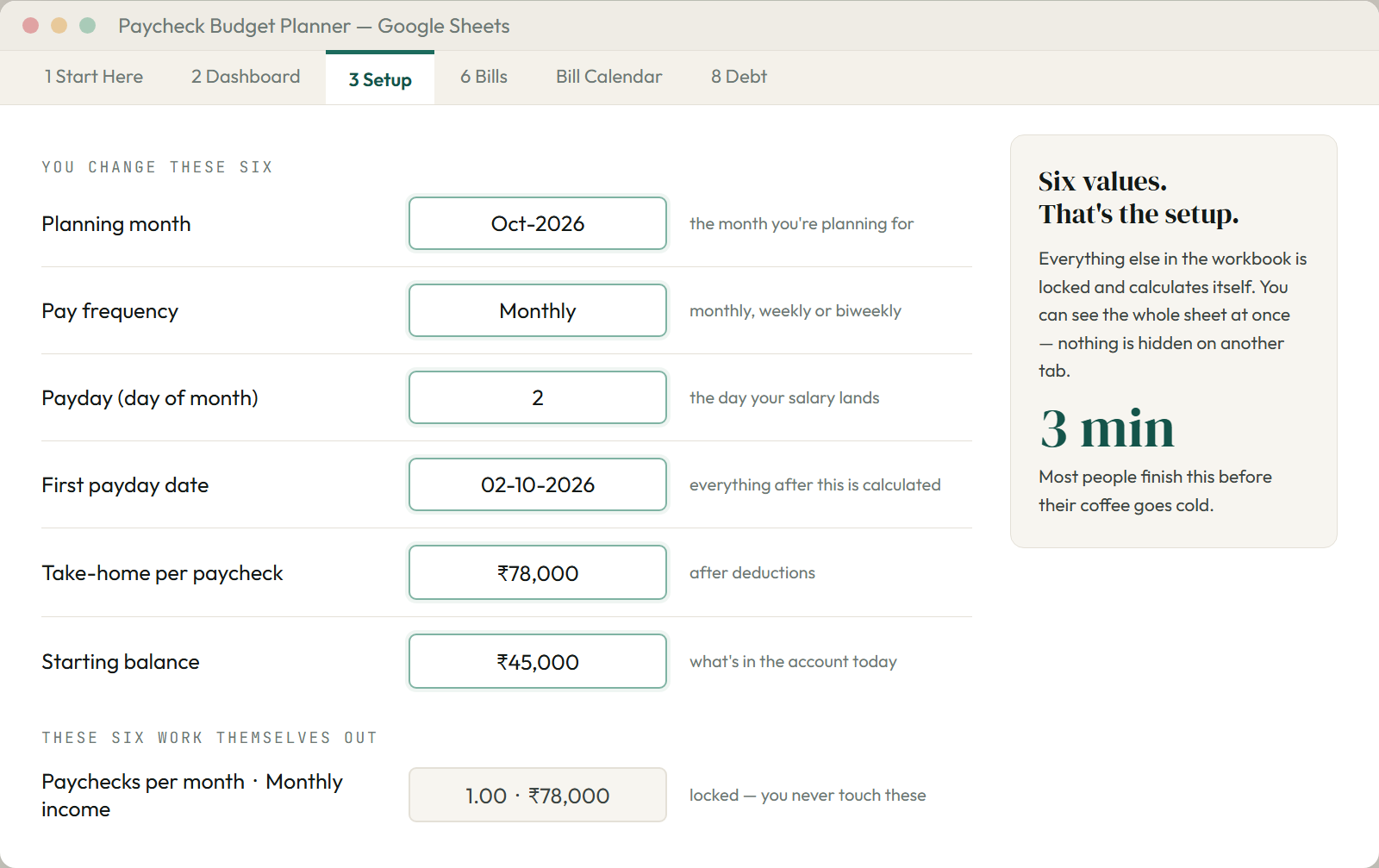The height and width of the screenshot is (868, 1379).
Task: Click the 'Starting balance' label
Action: (121, 662)
